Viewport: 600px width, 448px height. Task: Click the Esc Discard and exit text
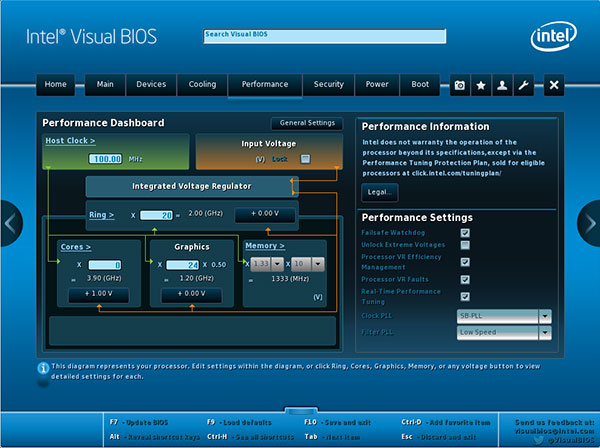click(439, 437)
